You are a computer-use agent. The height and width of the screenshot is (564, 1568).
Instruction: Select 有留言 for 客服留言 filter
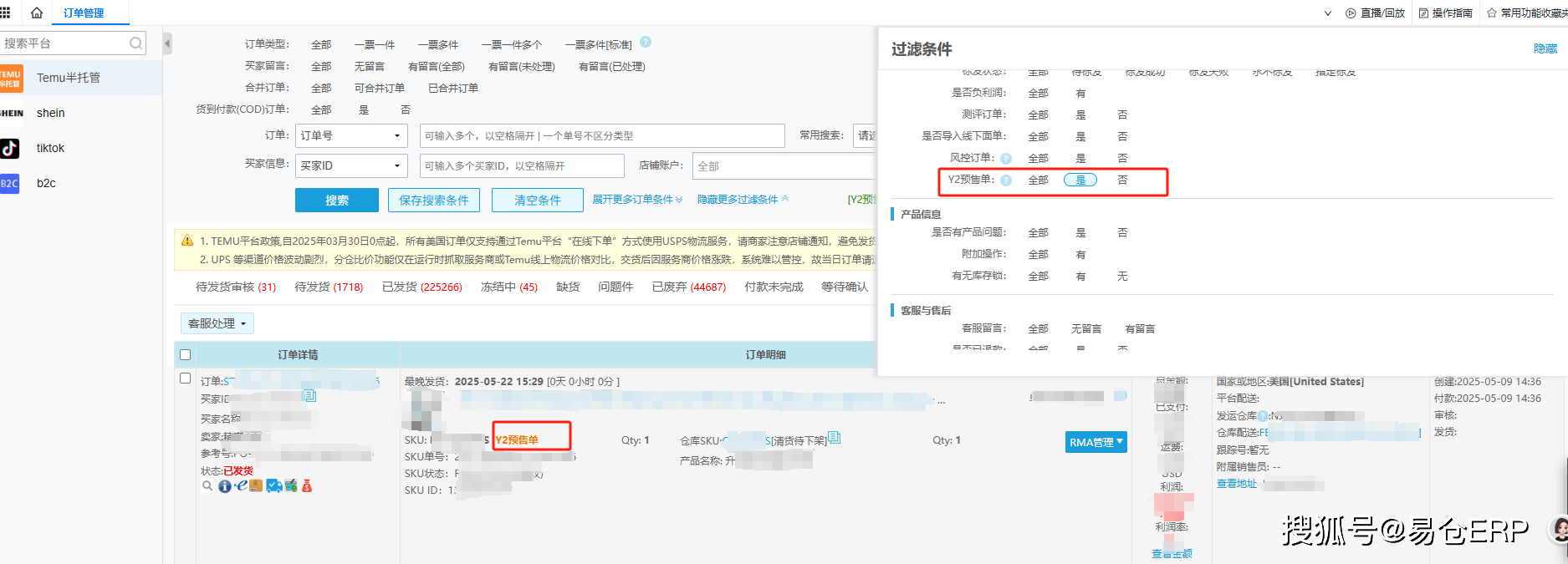1140,329
